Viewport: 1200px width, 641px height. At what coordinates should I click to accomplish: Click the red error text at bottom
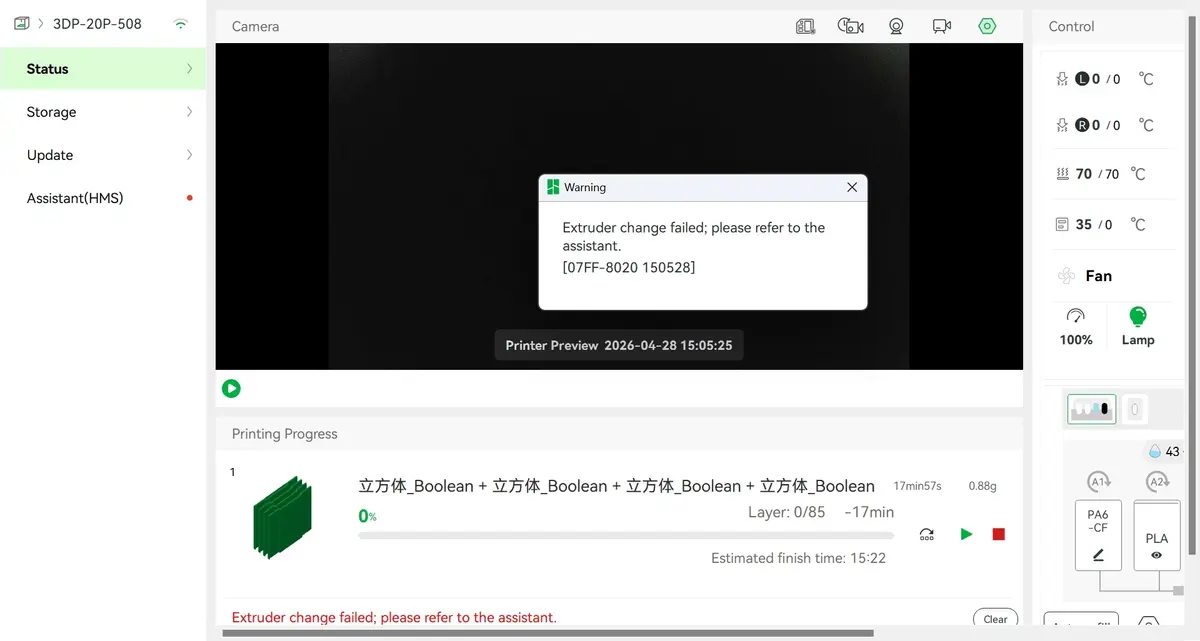point(394,617)
